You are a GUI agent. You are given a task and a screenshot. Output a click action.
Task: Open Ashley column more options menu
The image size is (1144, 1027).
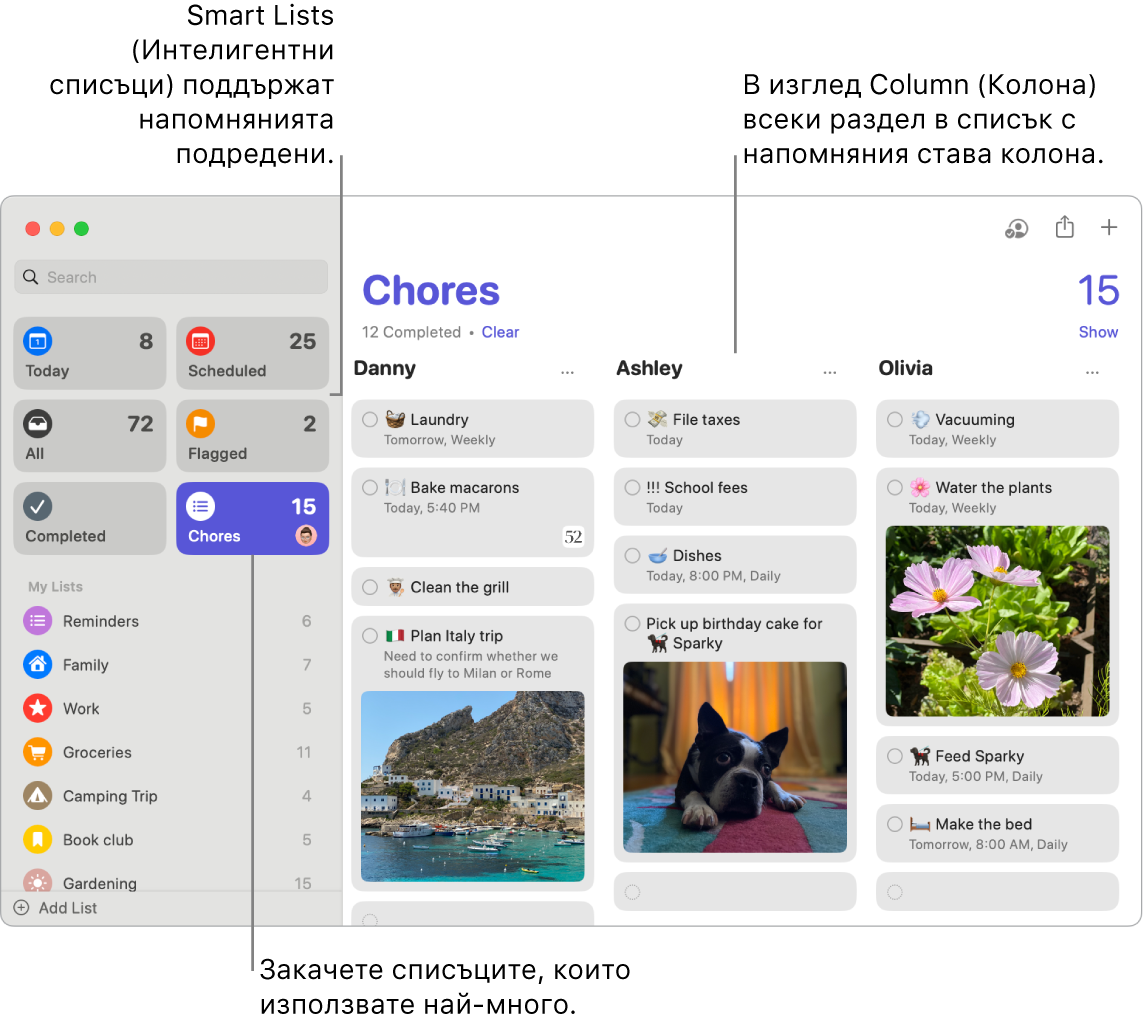tap(830, 373)
